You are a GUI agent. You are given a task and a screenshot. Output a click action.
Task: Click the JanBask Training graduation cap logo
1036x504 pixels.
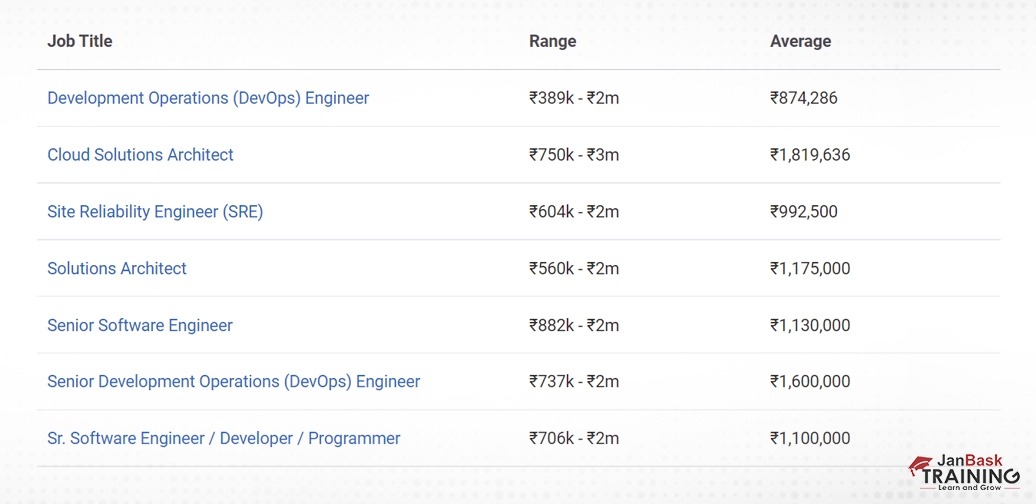click(x=919, y=466)
